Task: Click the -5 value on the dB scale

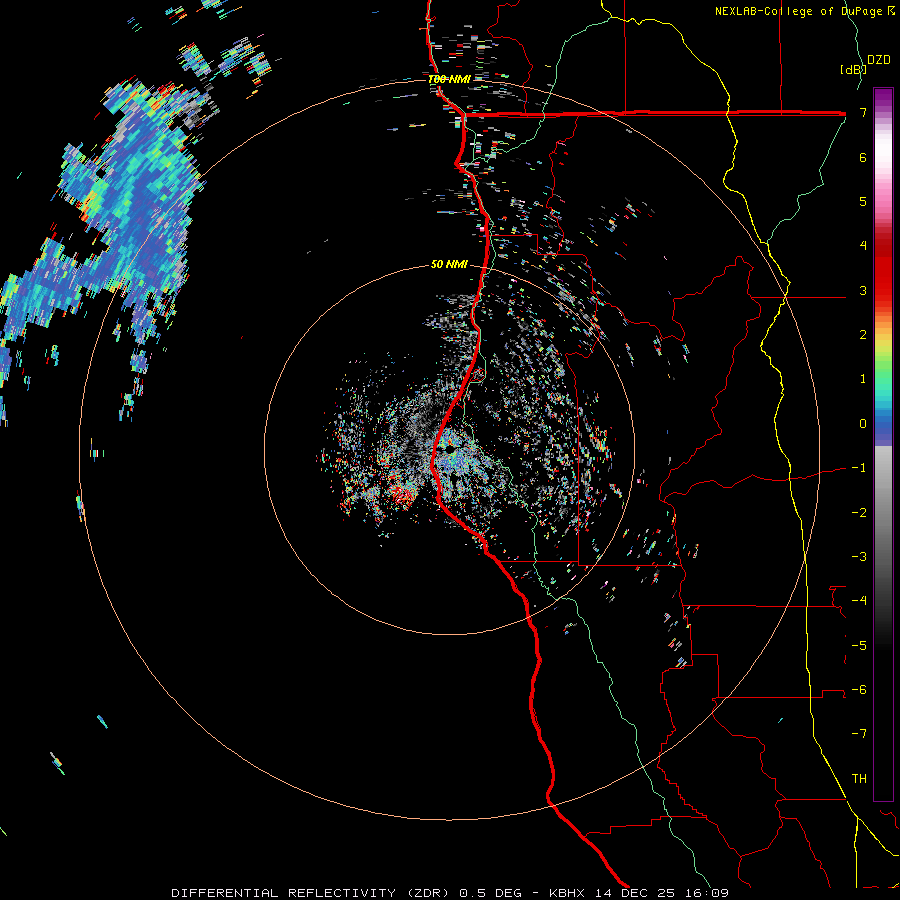Action: coord(859,646)
